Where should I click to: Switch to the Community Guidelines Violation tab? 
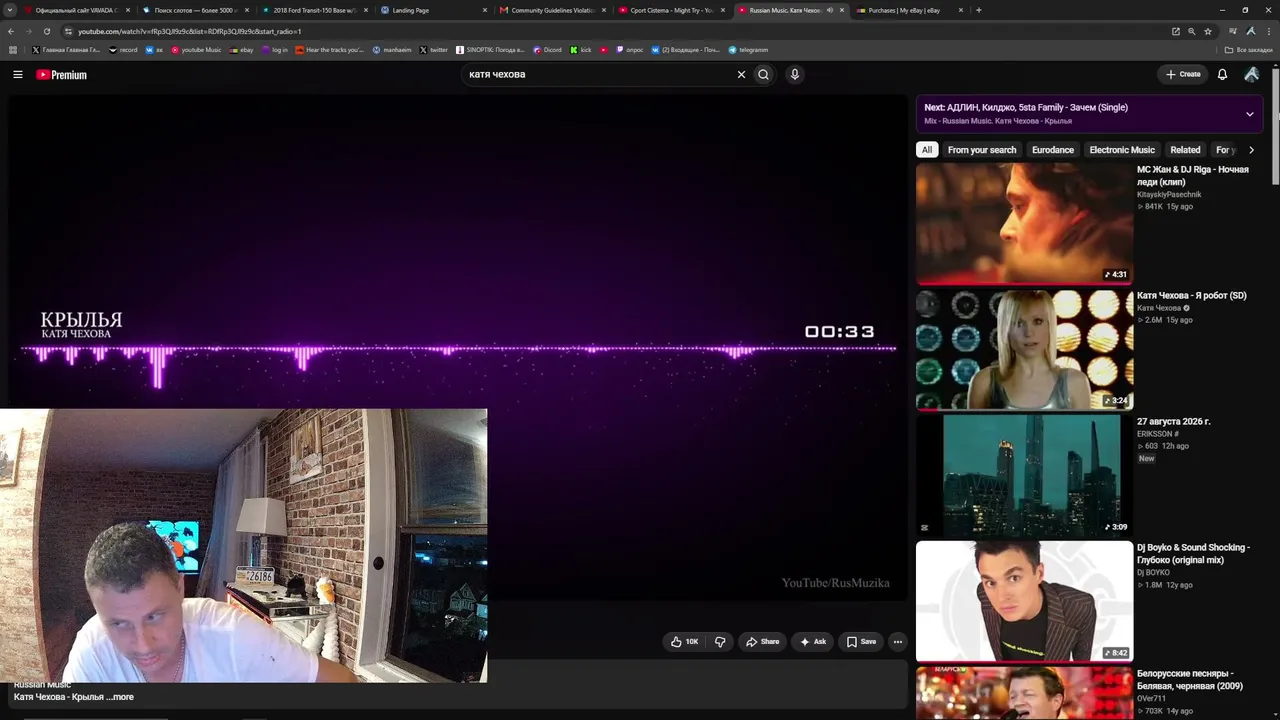click(x=553, y=10)
